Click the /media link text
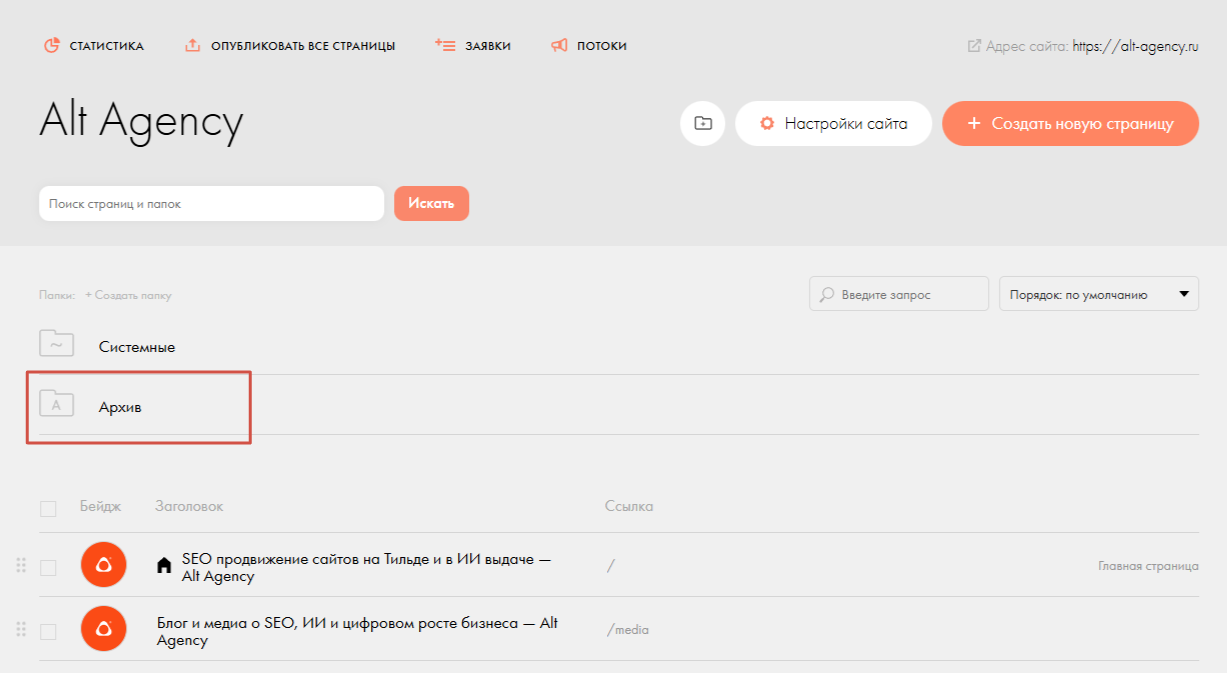1227x673 pixels. pos(628,630)
